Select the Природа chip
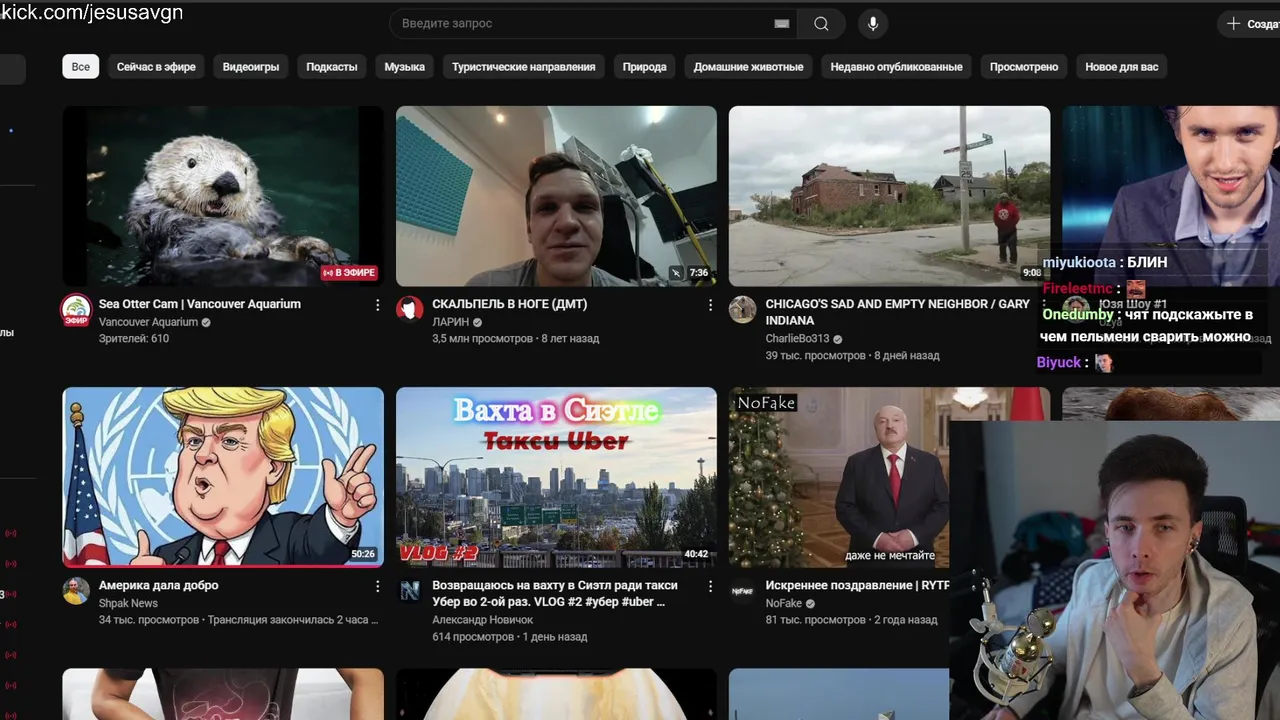The height and width of the screenshot is (720, 1280). click(644, 67)
